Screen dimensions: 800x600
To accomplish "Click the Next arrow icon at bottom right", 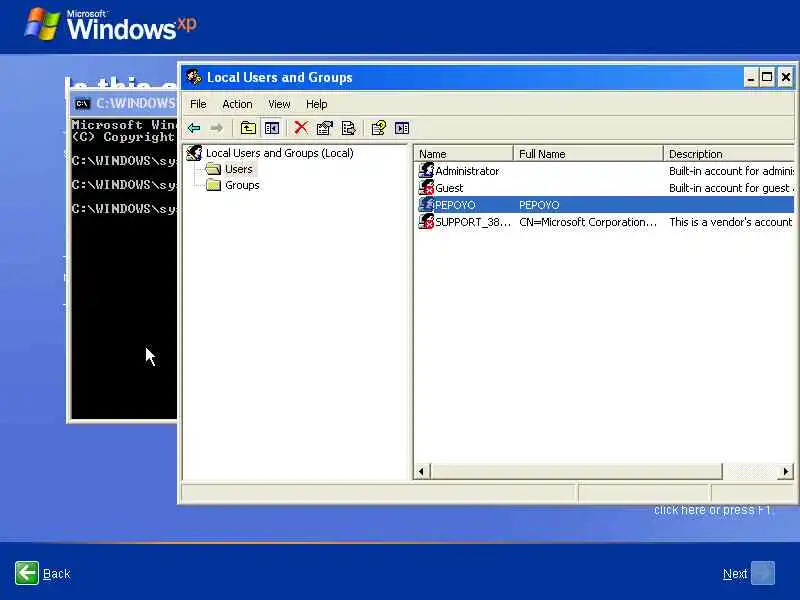I will point(763,573).
